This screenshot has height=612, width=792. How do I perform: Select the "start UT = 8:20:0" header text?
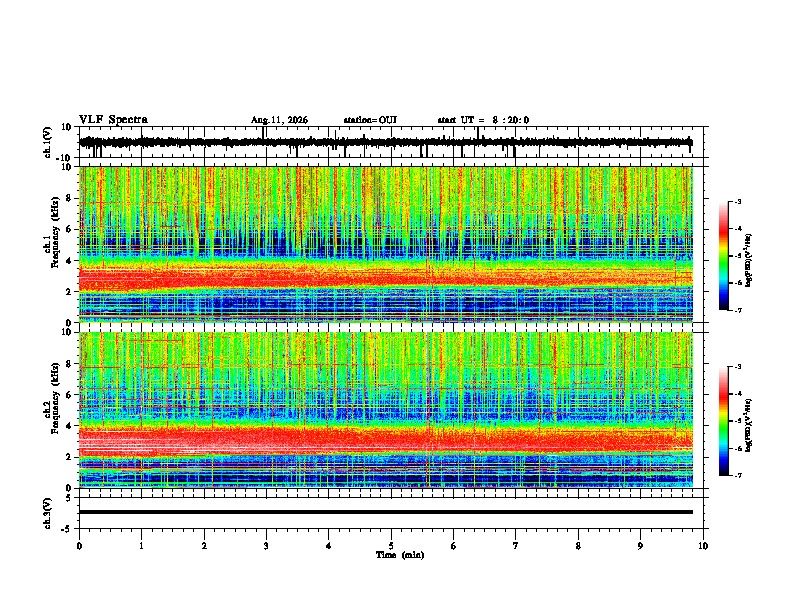pyautogui.click(x=483, y=120)
